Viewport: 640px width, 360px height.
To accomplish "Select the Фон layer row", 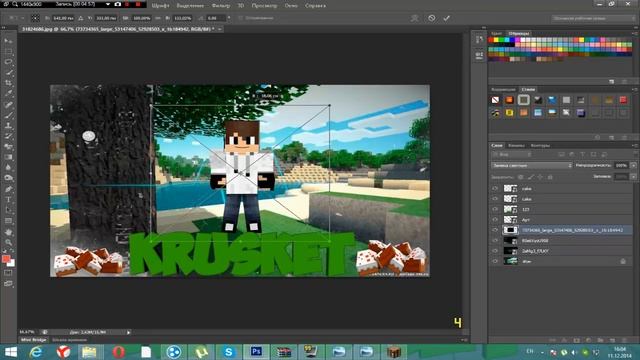I will click(x=561, y=261).
